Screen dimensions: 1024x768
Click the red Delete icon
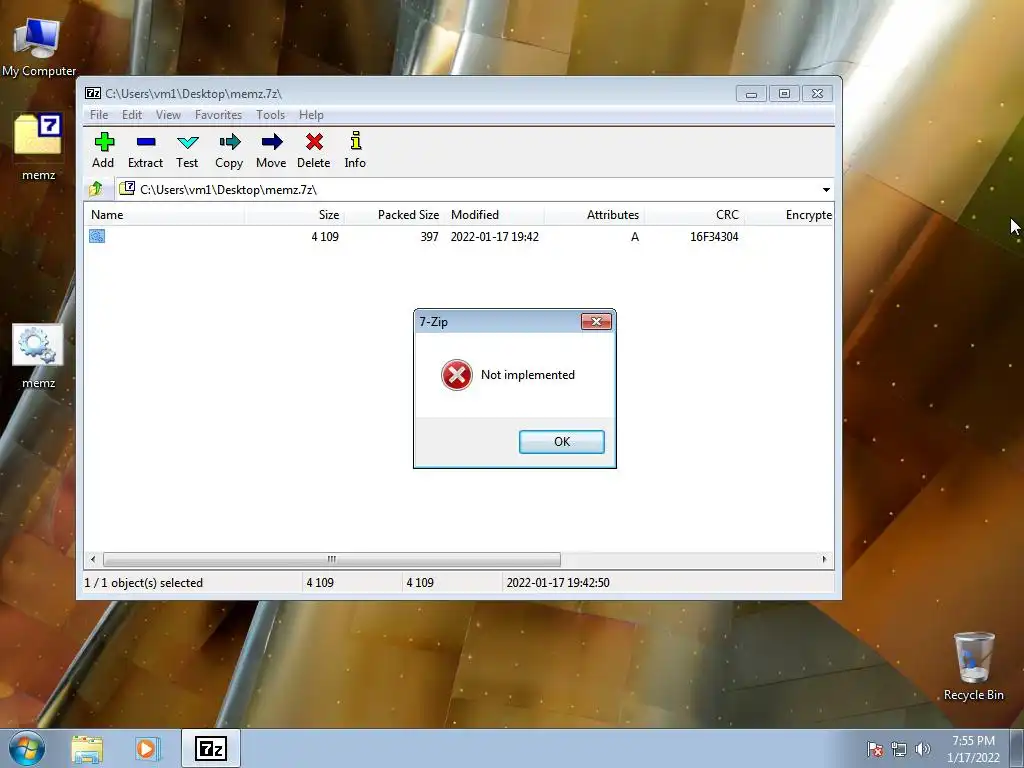click(x=314, y=142)
